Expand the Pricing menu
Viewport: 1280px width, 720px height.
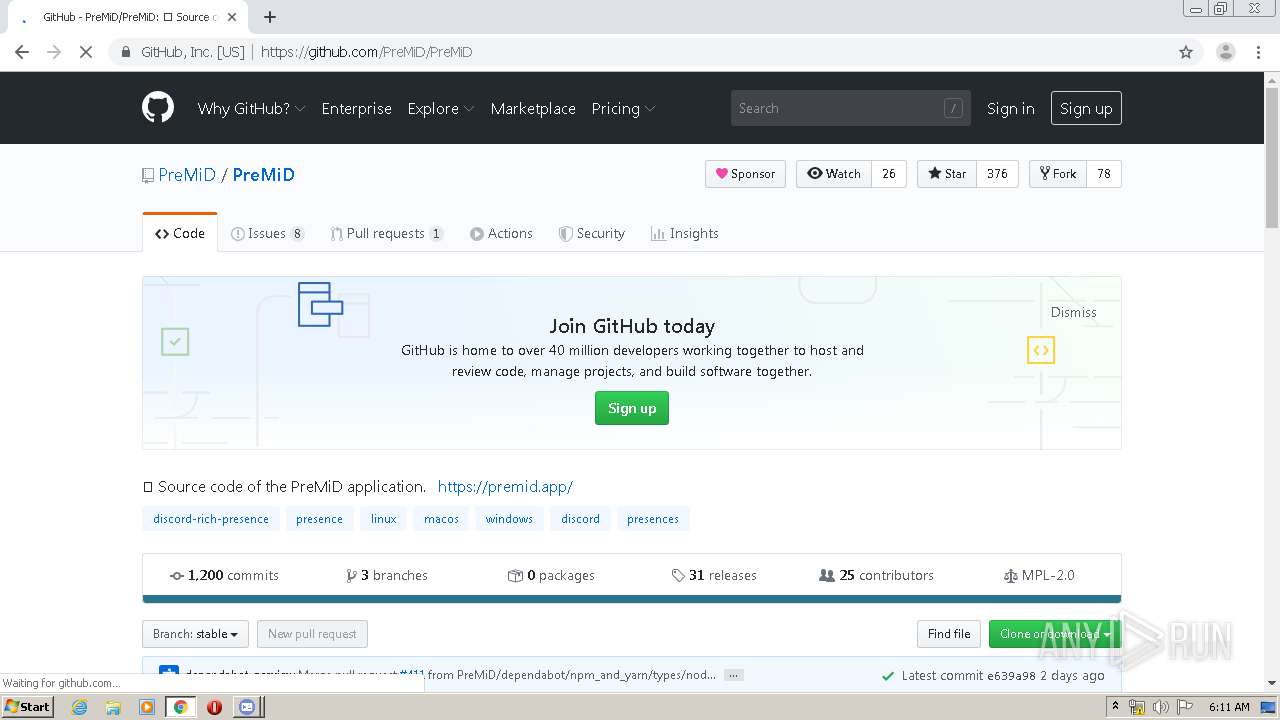pyautogui.click(x=623, y=108)
